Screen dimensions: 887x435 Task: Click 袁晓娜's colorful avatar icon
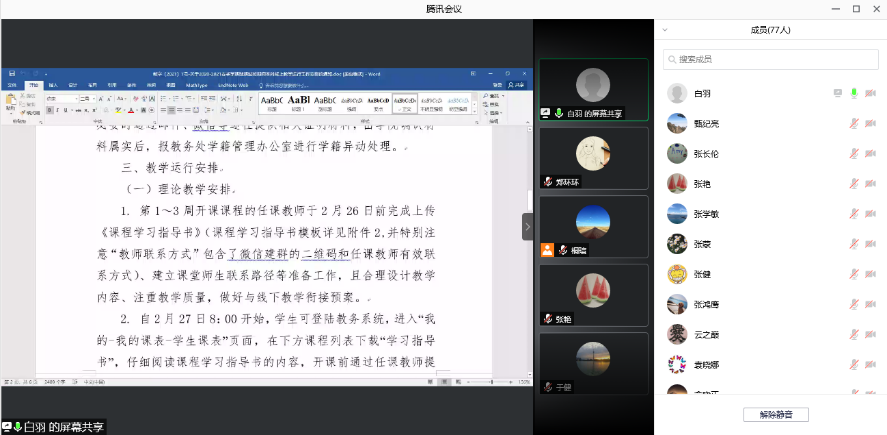[x=677, y=363]
